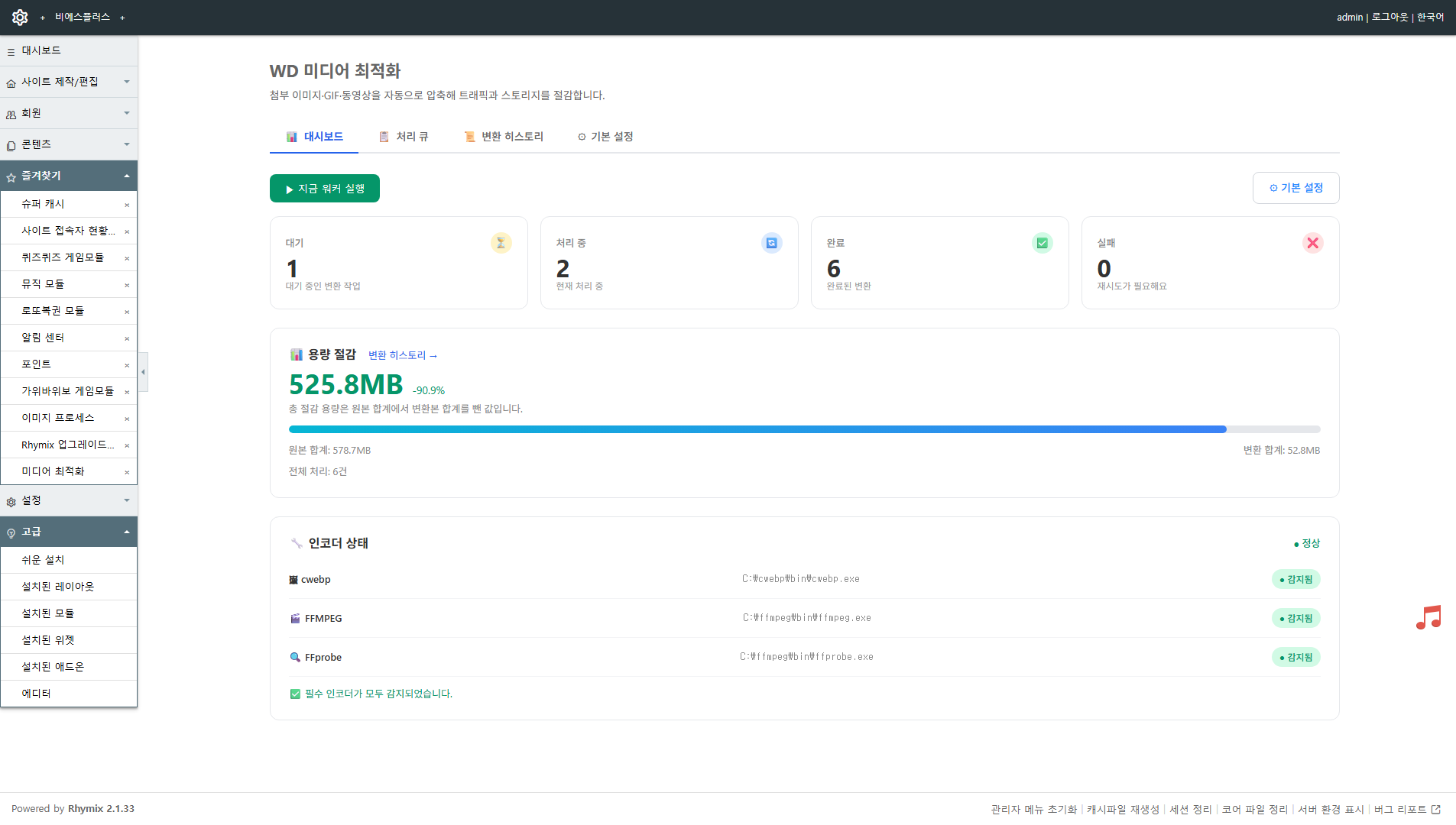Remove 로또복권 모듈 from favorites
The width and height of the screenshot is (1456, 825).
pyautogui.click(x=127, y=312)
